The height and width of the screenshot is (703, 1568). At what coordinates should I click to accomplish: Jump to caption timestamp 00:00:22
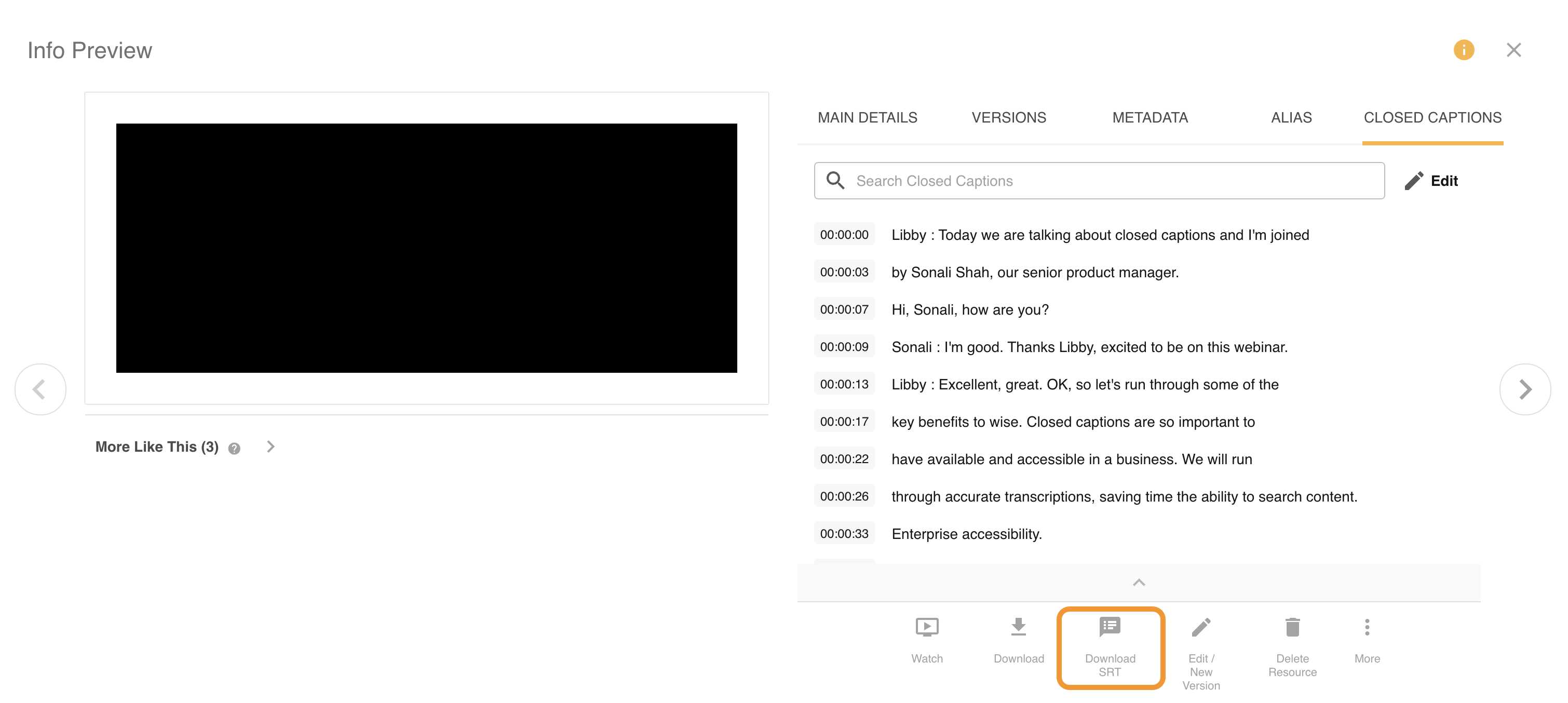point(844,459)
